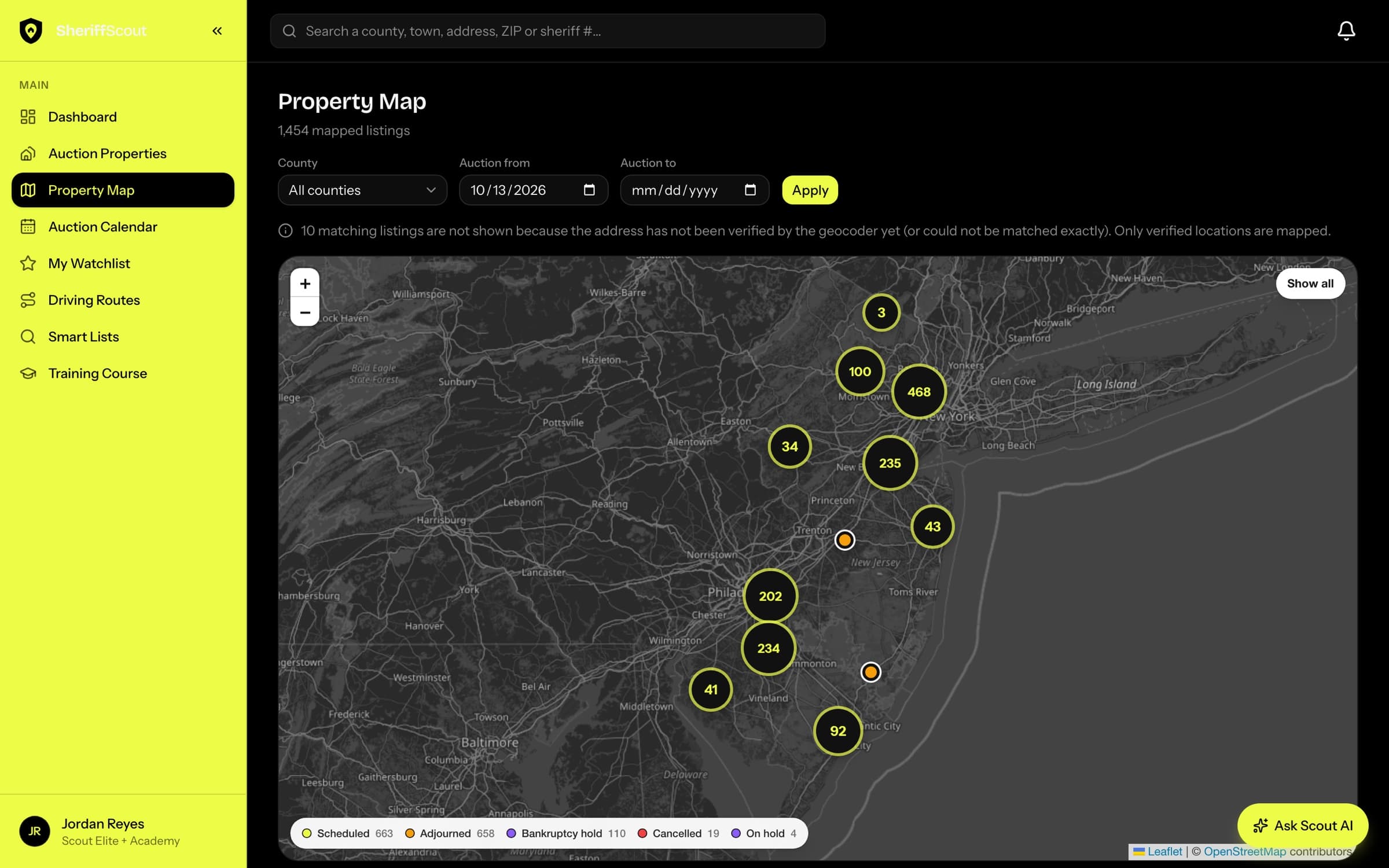1389x868 pixels.
Task: Open Ask Scout AI assistant
Action: pos(1303,826)
